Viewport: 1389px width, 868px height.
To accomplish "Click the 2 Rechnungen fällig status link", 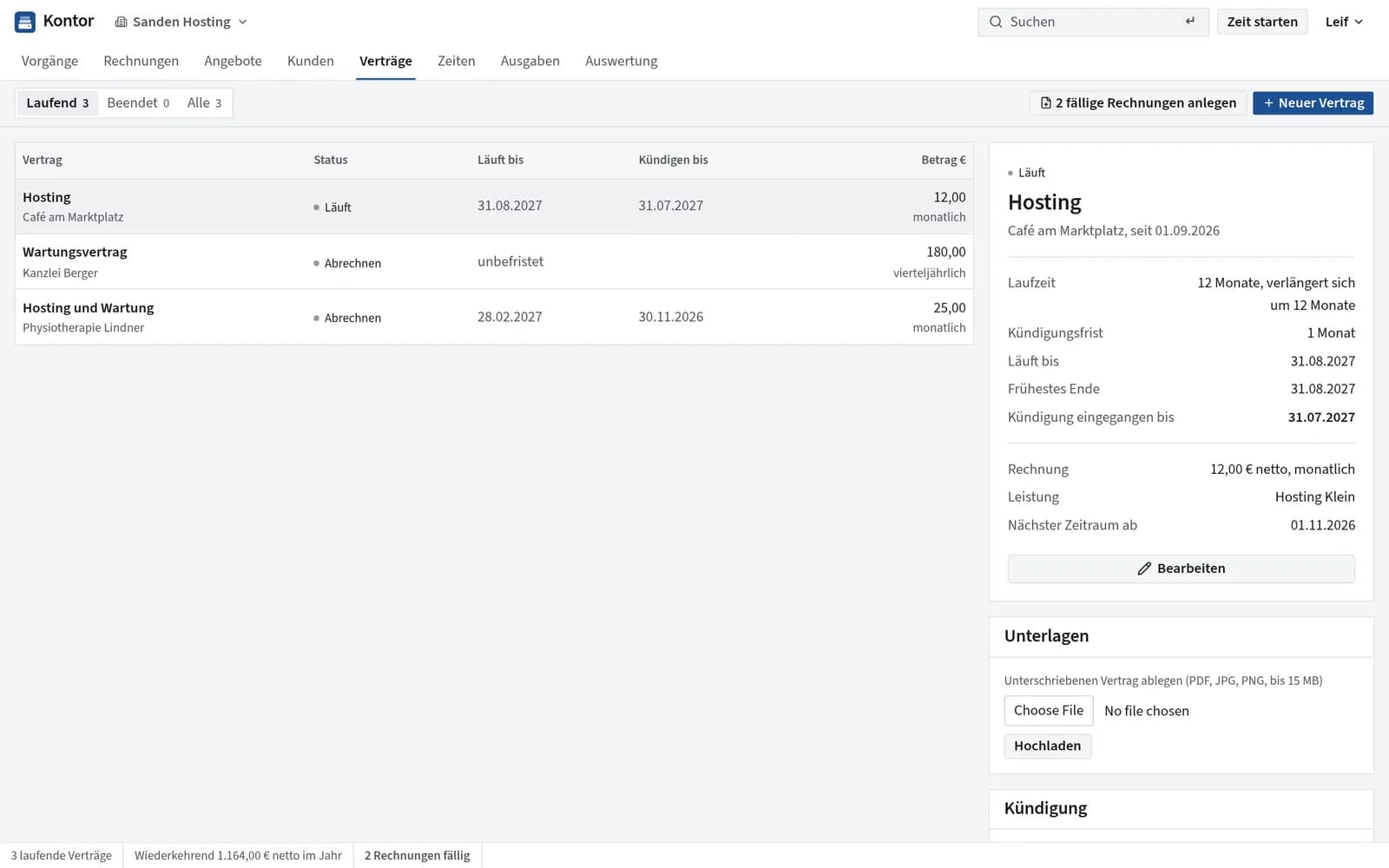I will click(417, 856).
